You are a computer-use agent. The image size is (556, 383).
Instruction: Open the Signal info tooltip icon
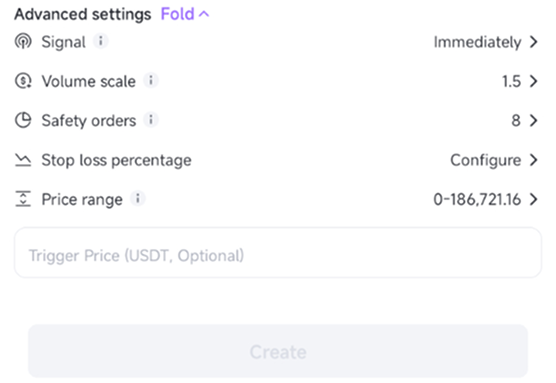(101, 41)
